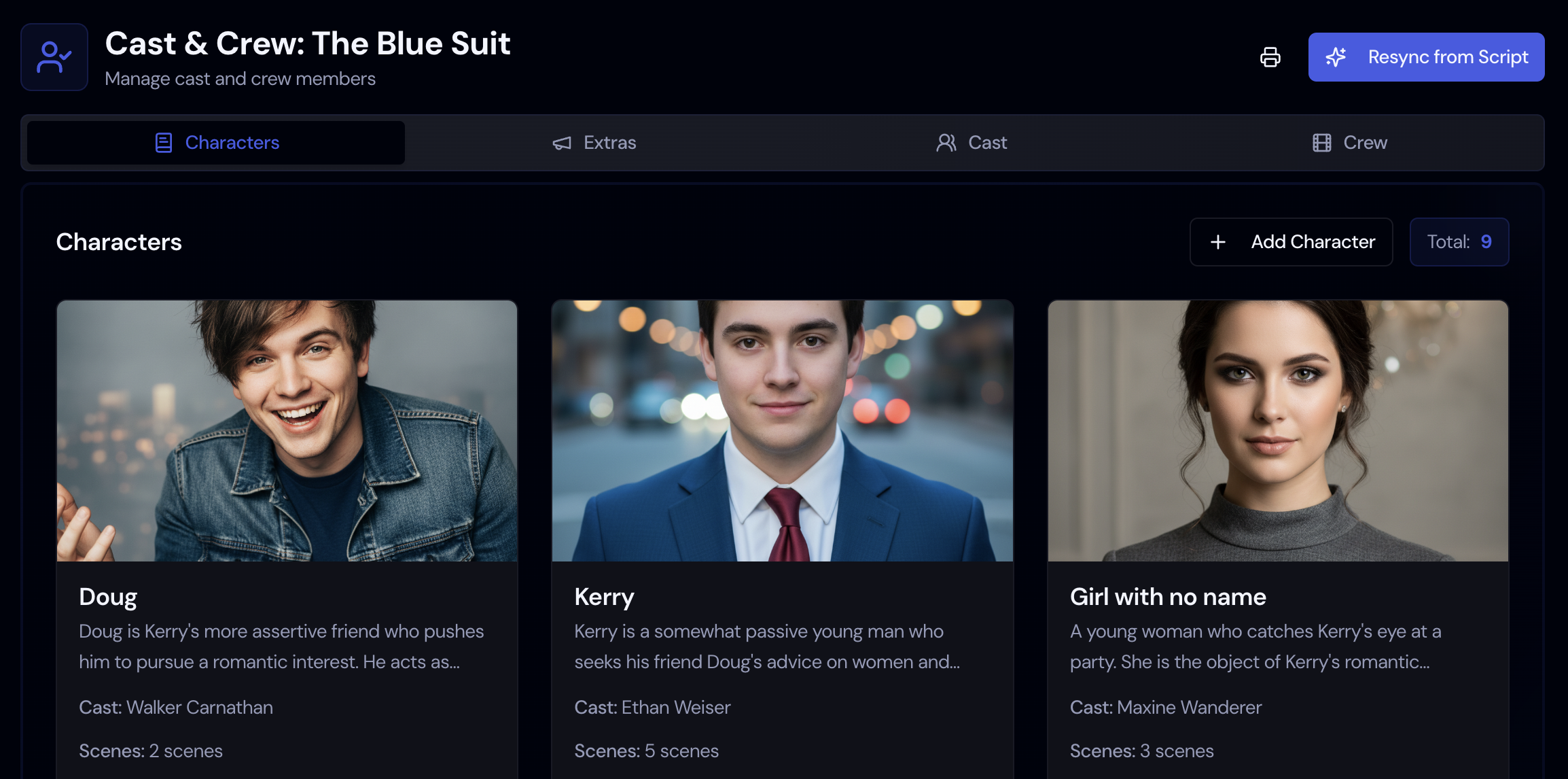The height and width of the screenshot is (779, 1568).
Task: Select the Cast tab
Action: [972, 143]
